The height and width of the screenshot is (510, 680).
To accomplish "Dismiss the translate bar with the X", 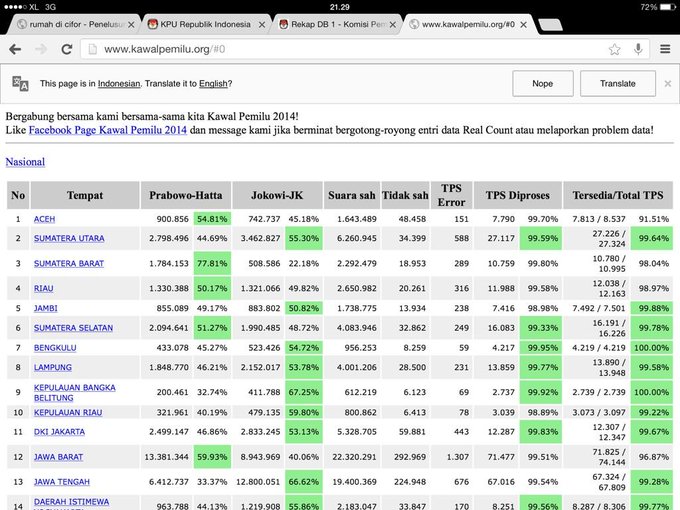I will click(x=668, y=84).
